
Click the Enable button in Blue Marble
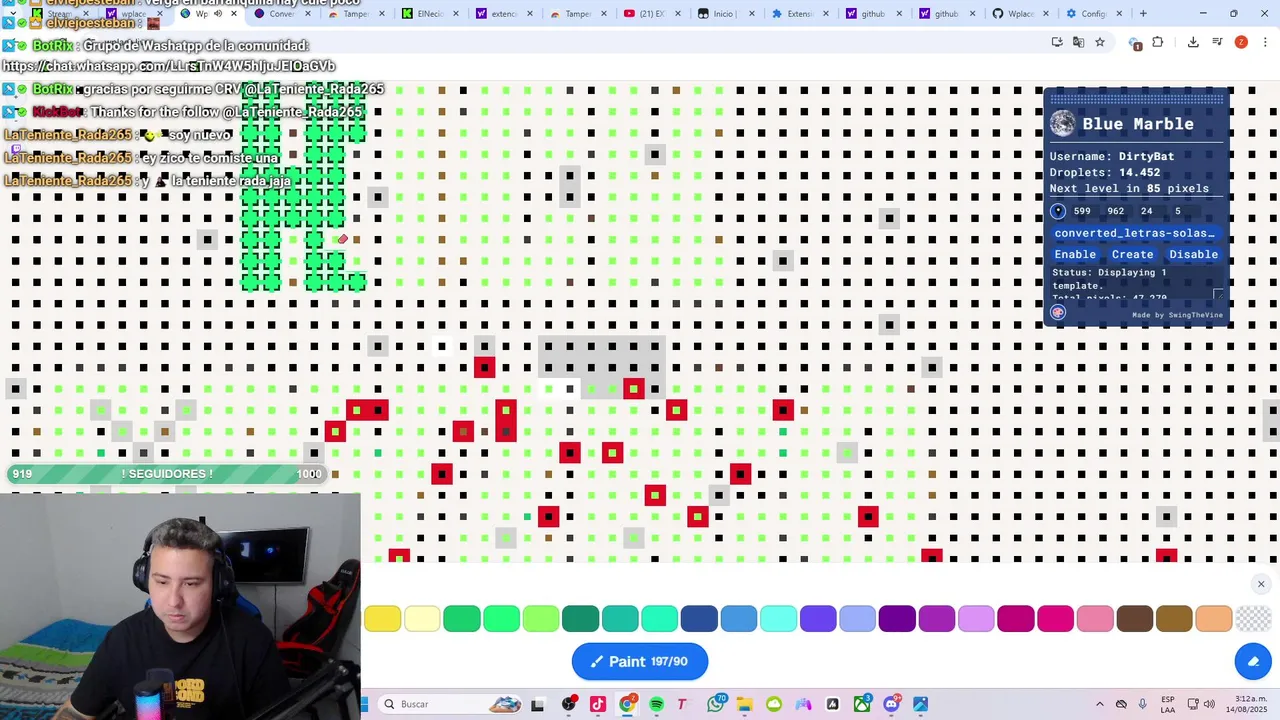click(x=1075, y=254)
